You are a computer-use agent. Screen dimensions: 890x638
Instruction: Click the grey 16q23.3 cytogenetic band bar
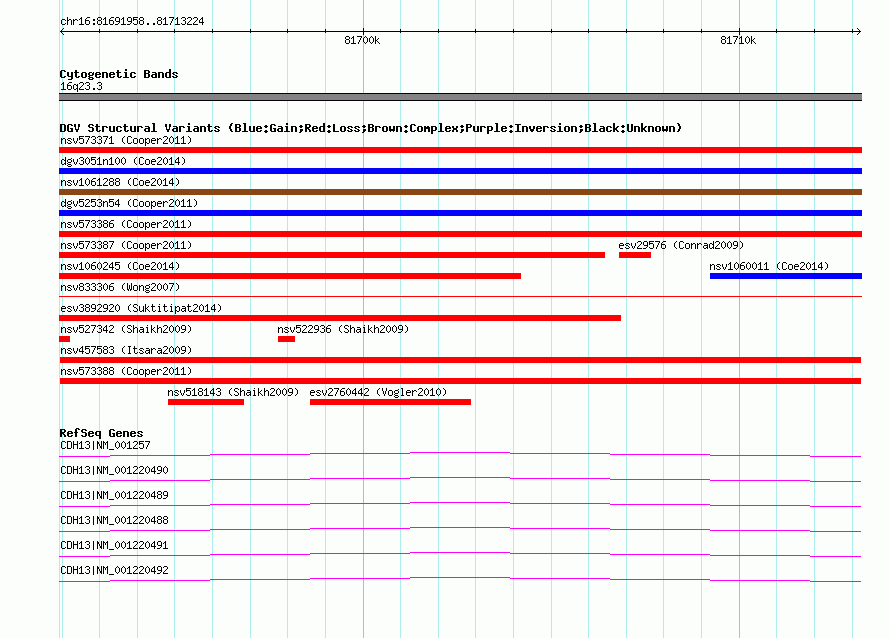pos(460,97)
